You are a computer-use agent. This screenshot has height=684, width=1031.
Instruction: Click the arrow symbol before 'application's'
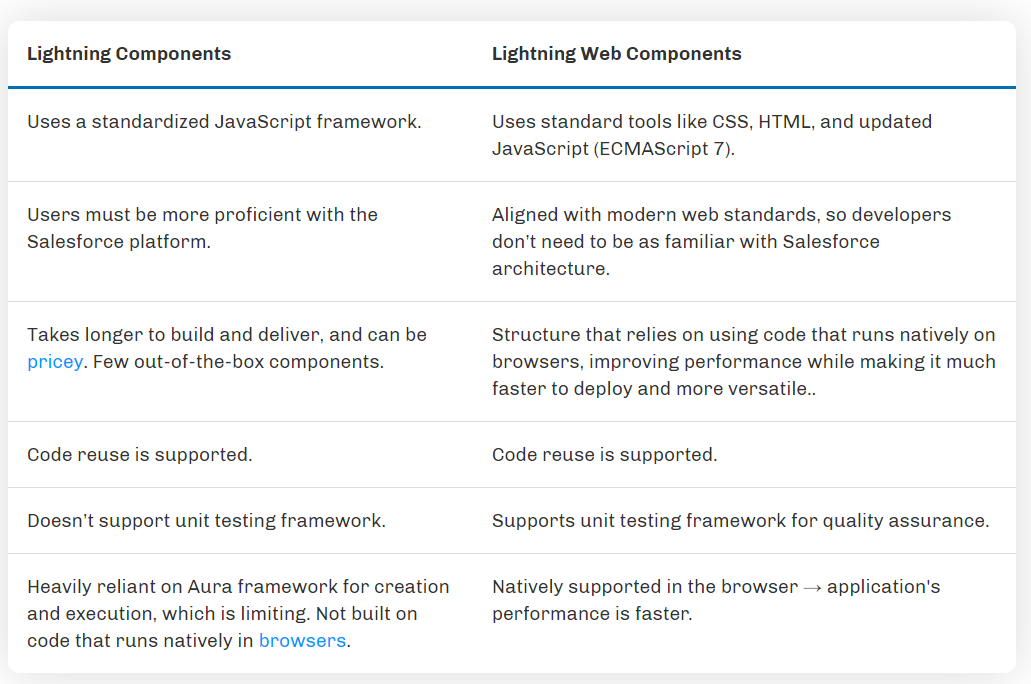(x=813, y=587)
